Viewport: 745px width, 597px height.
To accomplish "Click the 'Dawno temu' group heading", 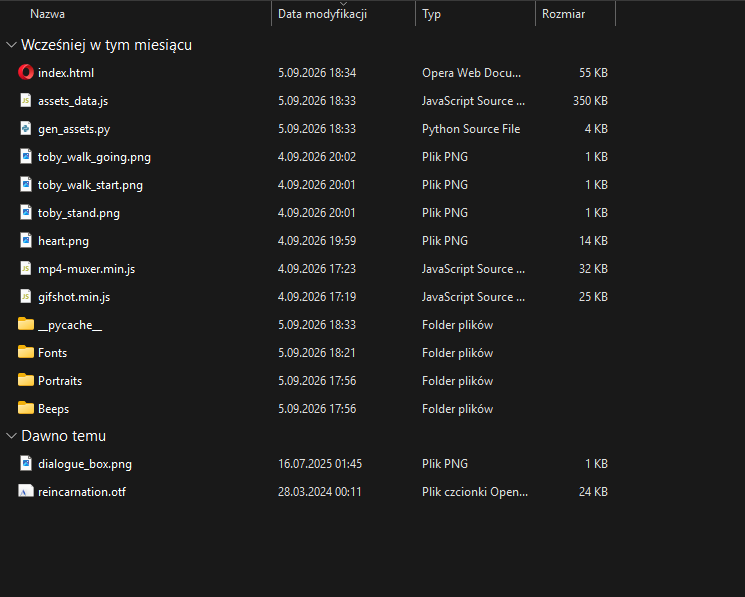I will pos(64,436).
